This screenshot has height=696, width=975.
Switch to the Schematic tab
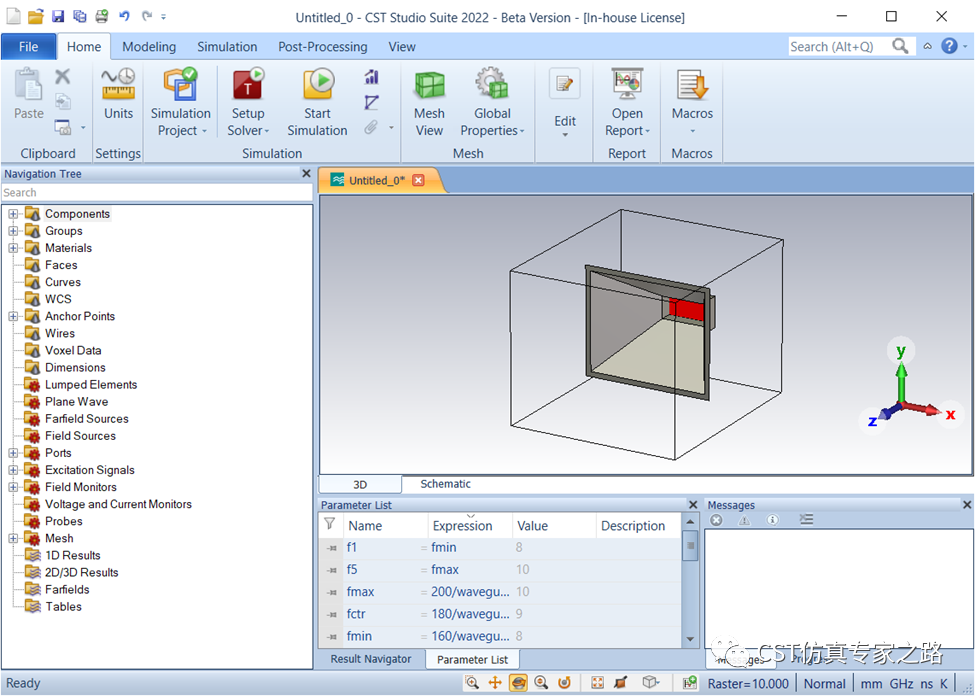pos(445,483)
